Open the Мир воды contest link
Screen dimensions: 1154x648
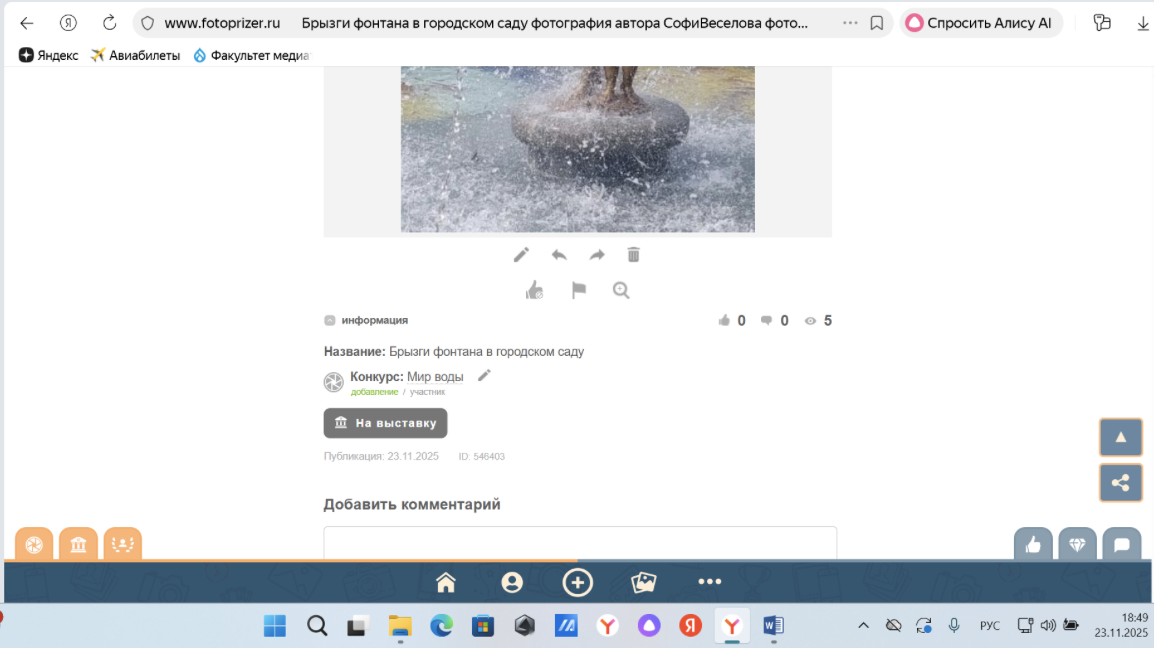pos(435,377)
